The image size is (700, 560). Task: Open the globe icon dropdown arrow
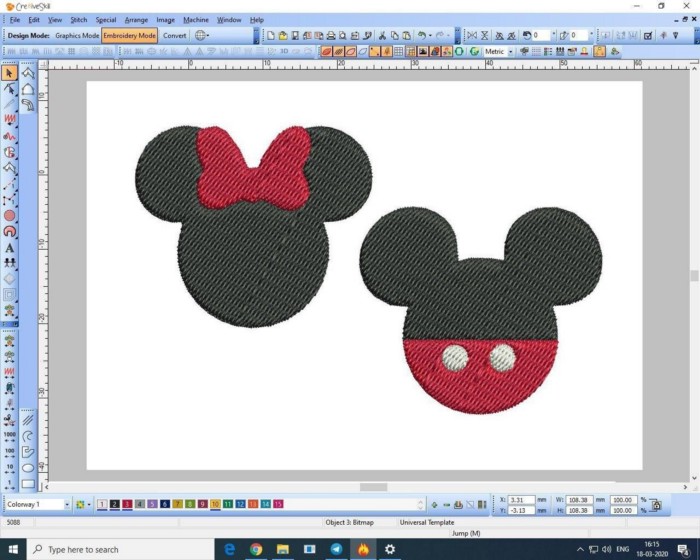(208, 35)
